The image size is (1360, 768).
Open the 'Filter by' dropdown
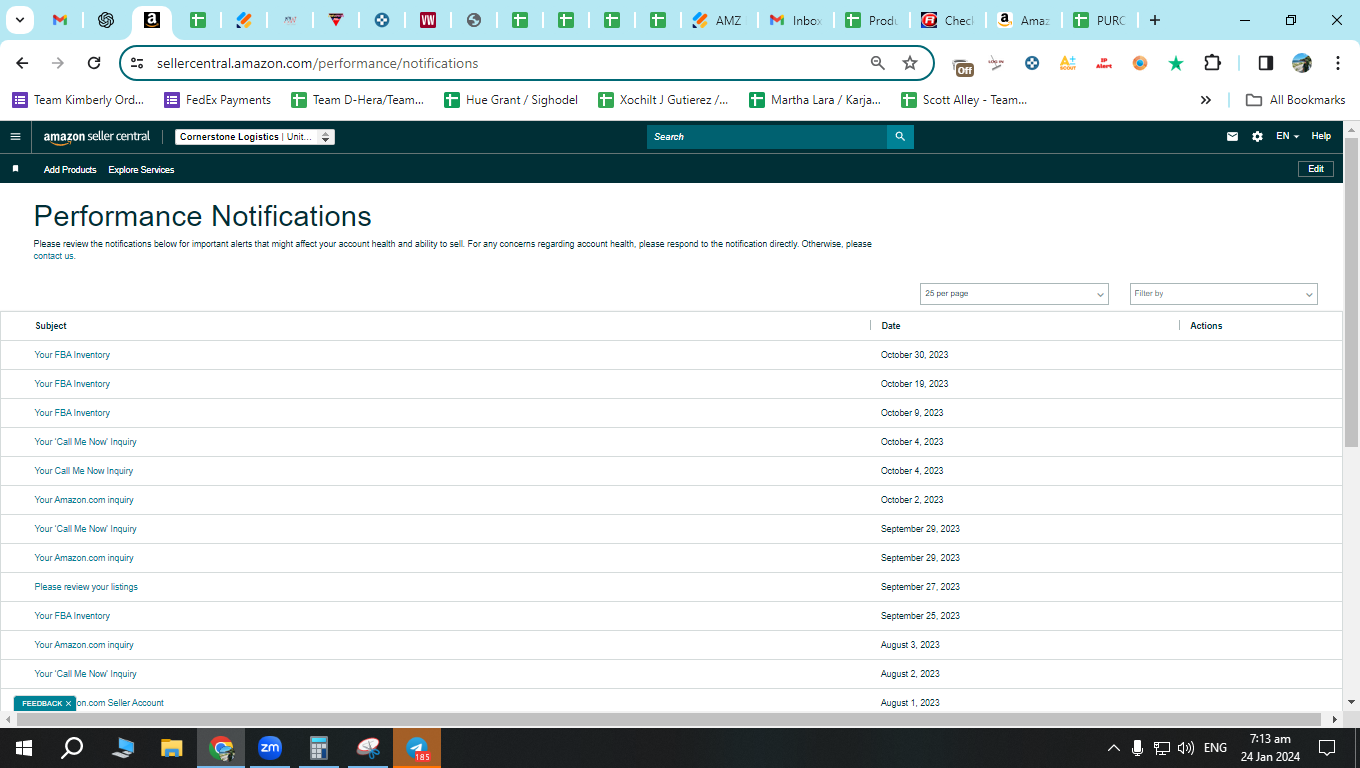tap(1224, 294)
